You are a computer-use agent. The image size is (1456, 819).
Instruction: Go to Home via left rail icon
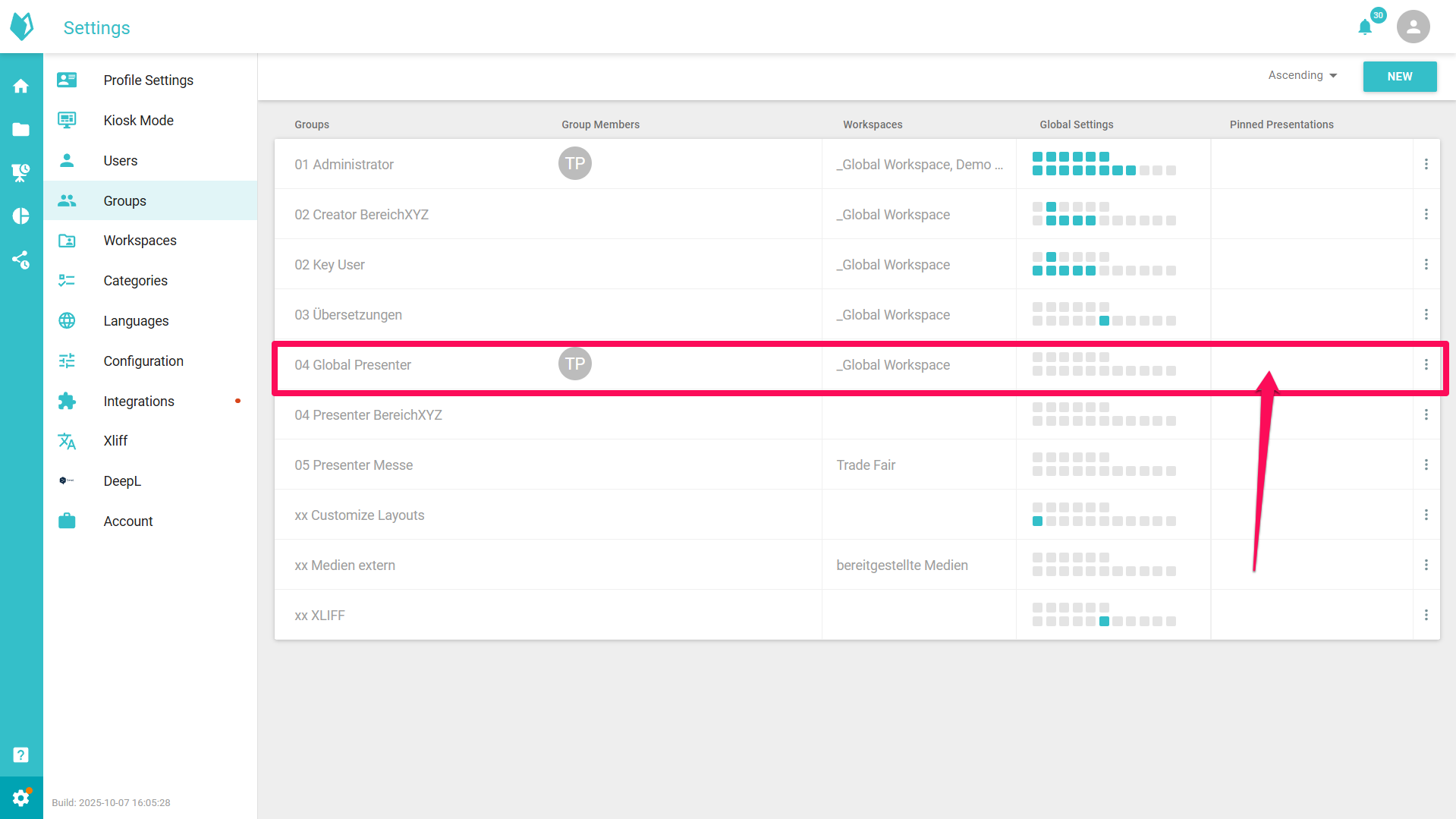point(21,87)
